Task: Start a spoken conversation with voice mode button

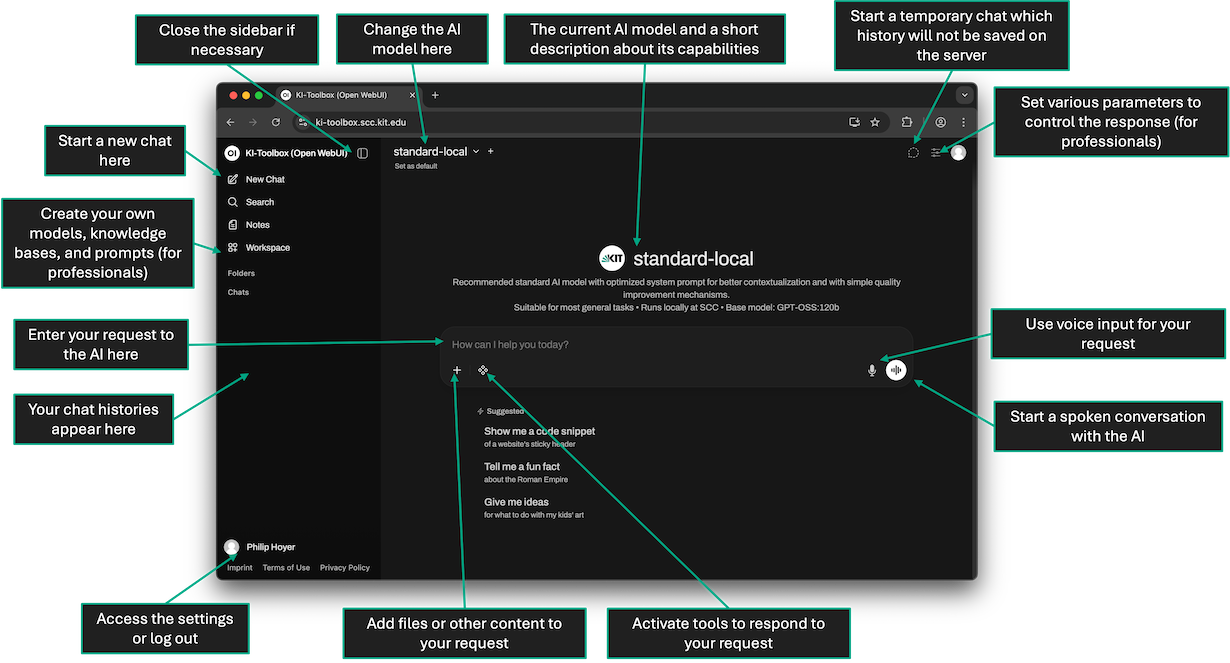Action: pyautogui.click(x=896, y=370)
